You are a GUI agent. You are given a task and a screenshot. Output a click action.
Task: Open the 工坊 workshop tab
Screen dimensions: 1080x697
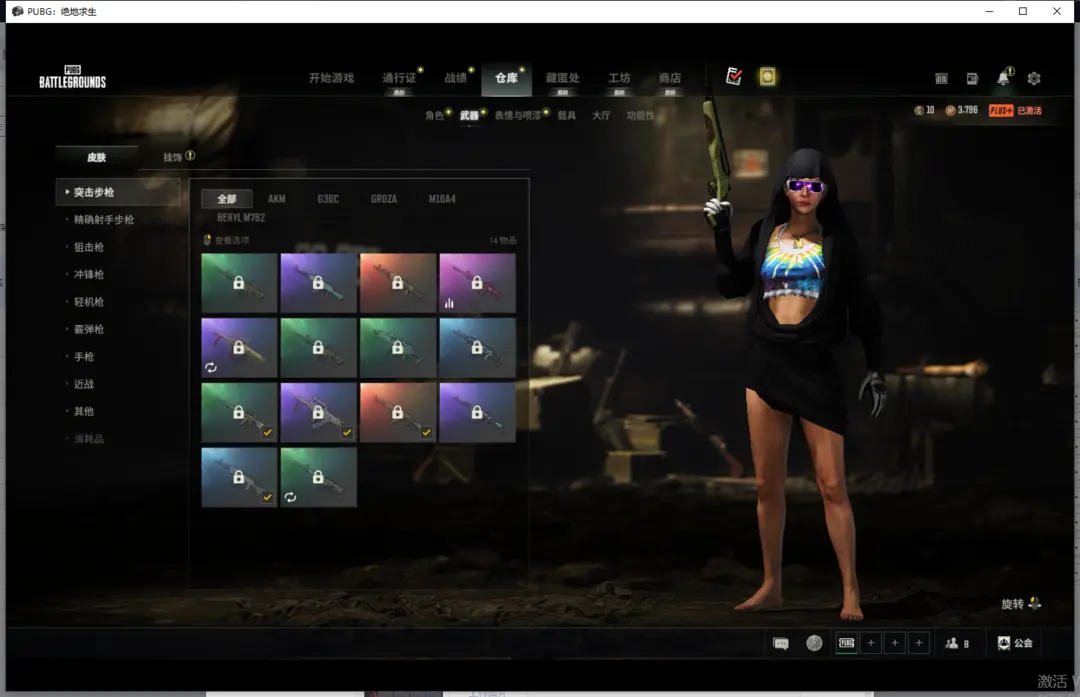[x=619, y=79]
